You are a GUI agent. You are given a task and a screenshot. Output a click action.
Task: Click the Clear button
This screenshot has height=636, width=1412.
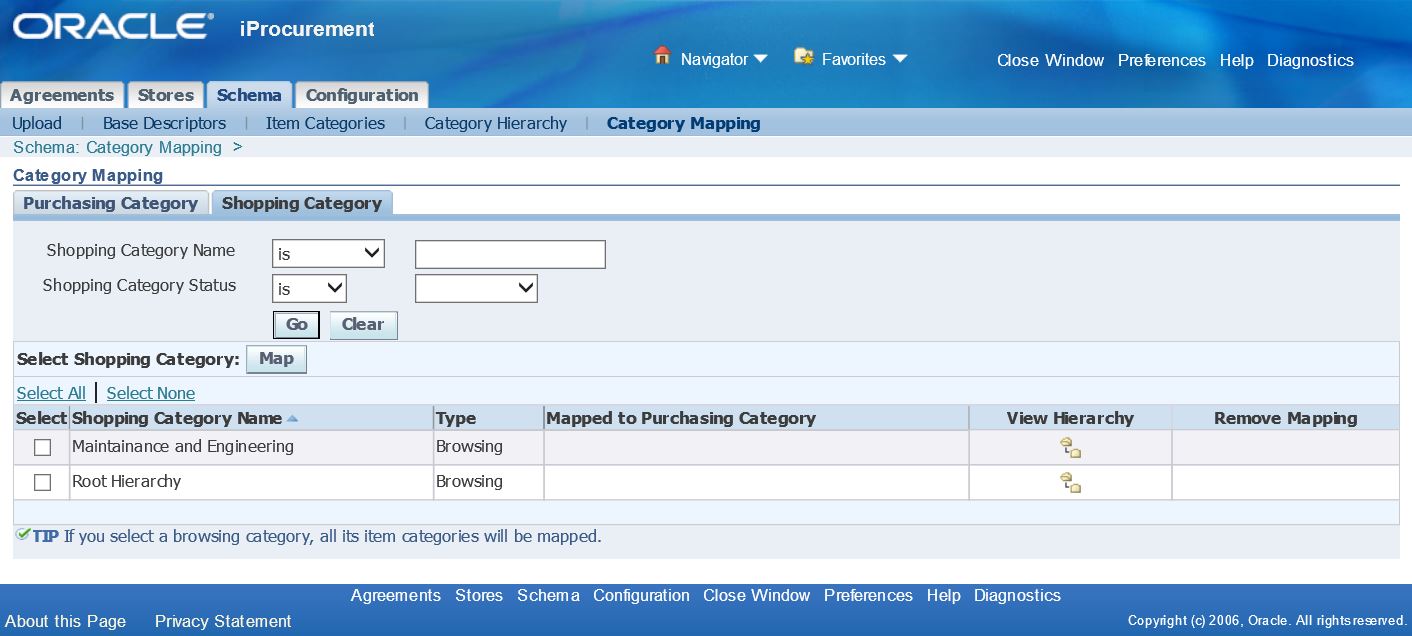(x=363, y=325)
